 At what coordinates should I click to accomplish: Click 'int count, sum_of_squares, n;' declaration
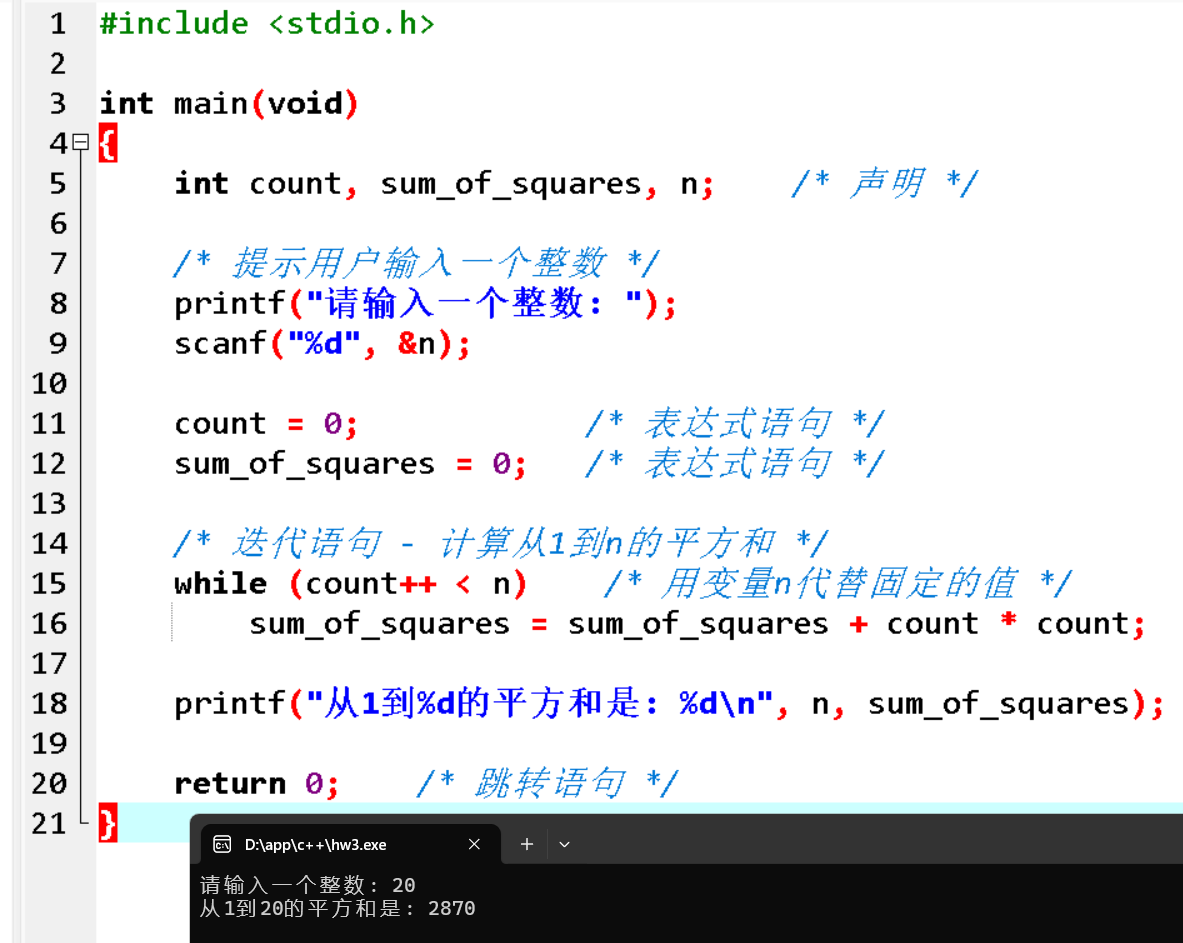pyautogui.click(x=444, y=184)
